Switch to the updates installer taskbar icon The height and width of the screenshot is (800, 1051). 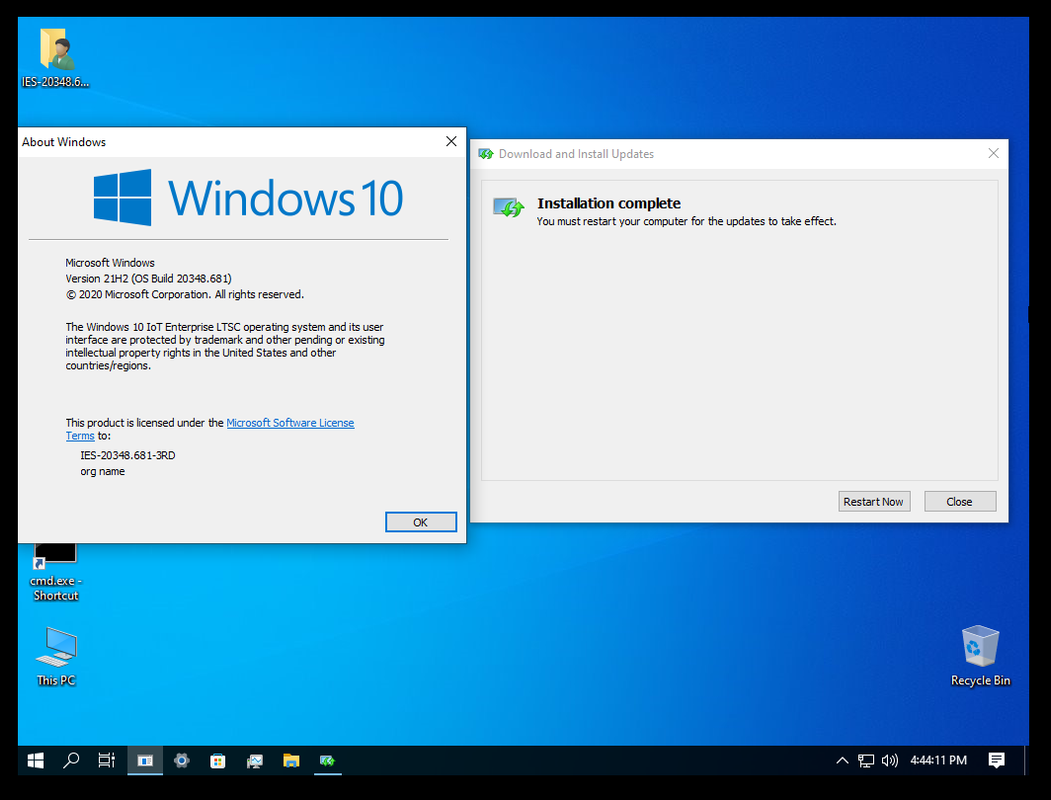pos(327,760)
